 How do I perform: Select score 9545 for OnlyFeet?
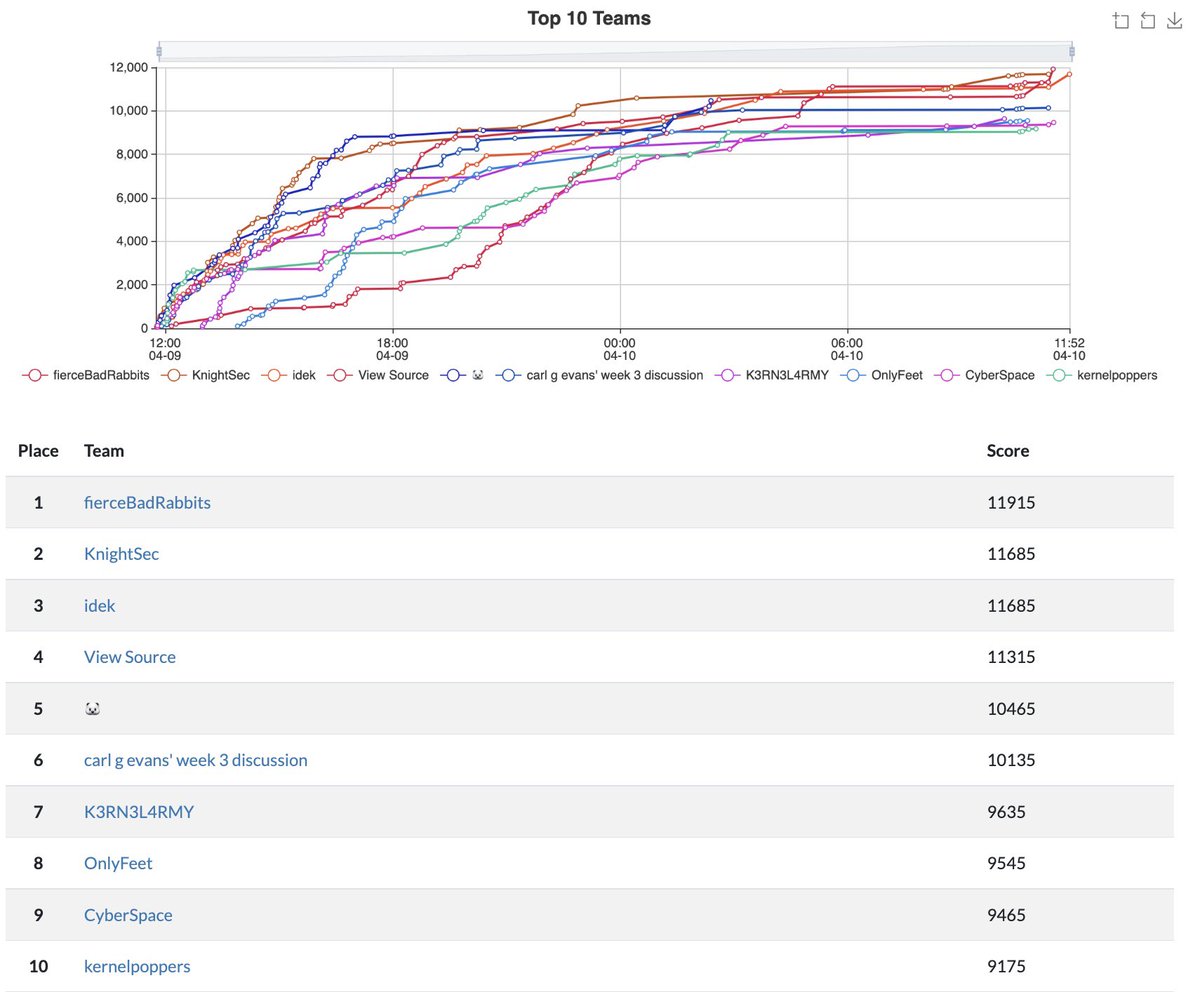coord(1006,863)
